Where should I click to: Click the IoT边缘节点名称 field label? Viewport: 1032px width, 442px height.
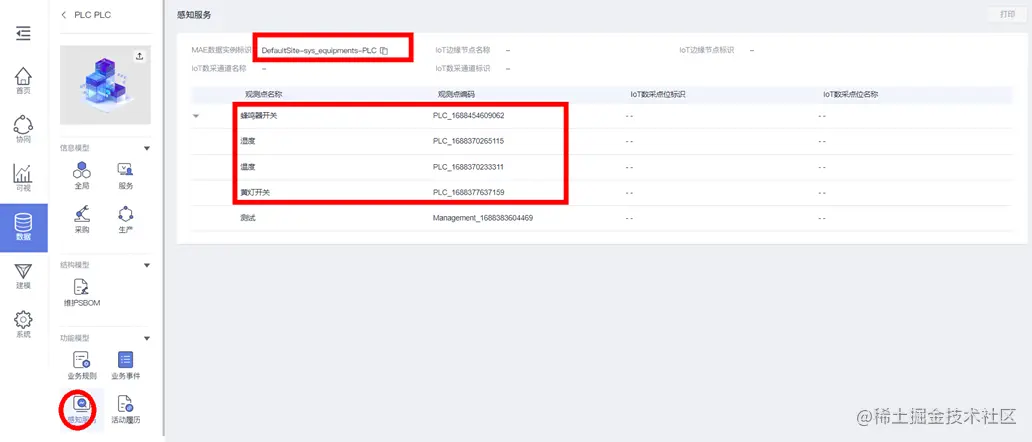point(463,50)
